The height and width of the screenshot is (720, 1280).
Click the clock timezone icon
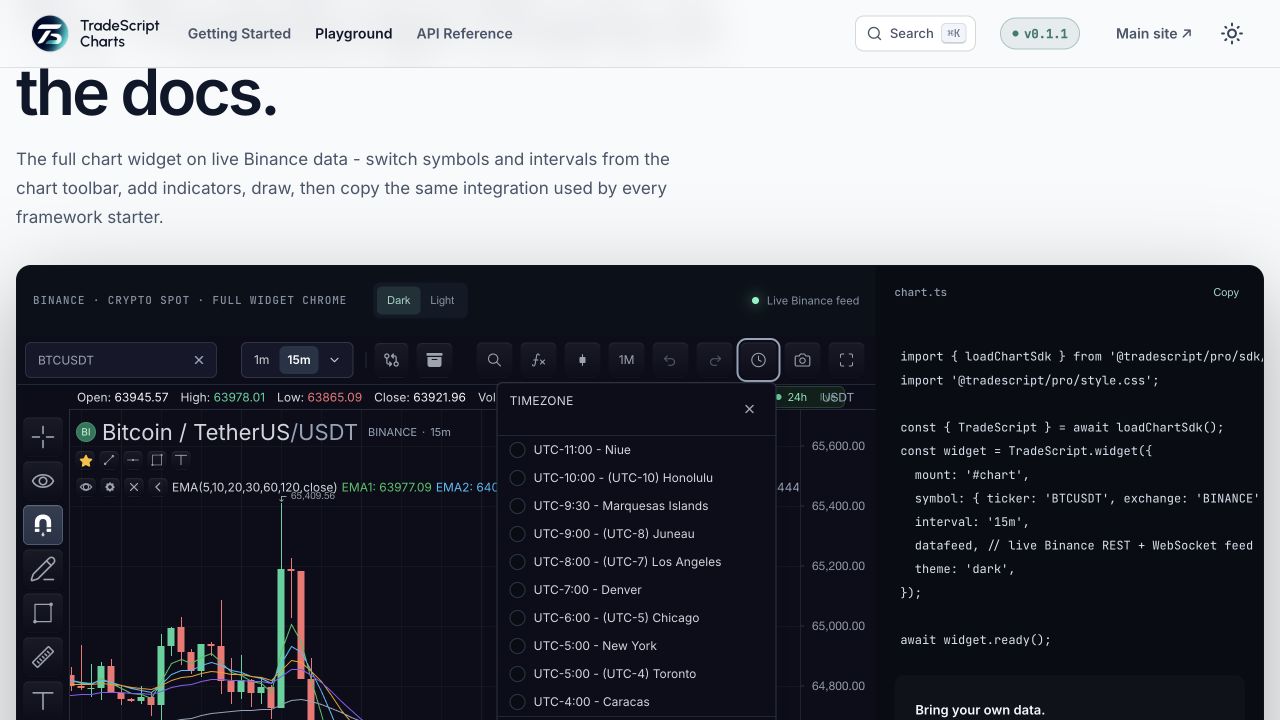point(758,360)
